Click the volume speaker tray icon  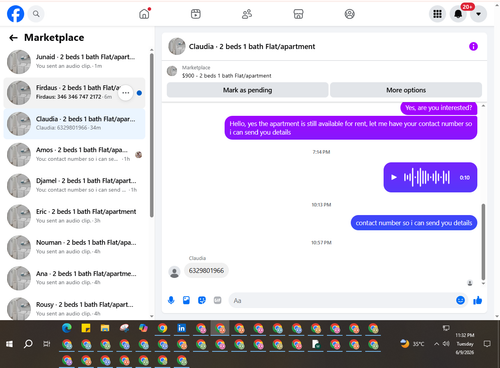tap(446, 344)
